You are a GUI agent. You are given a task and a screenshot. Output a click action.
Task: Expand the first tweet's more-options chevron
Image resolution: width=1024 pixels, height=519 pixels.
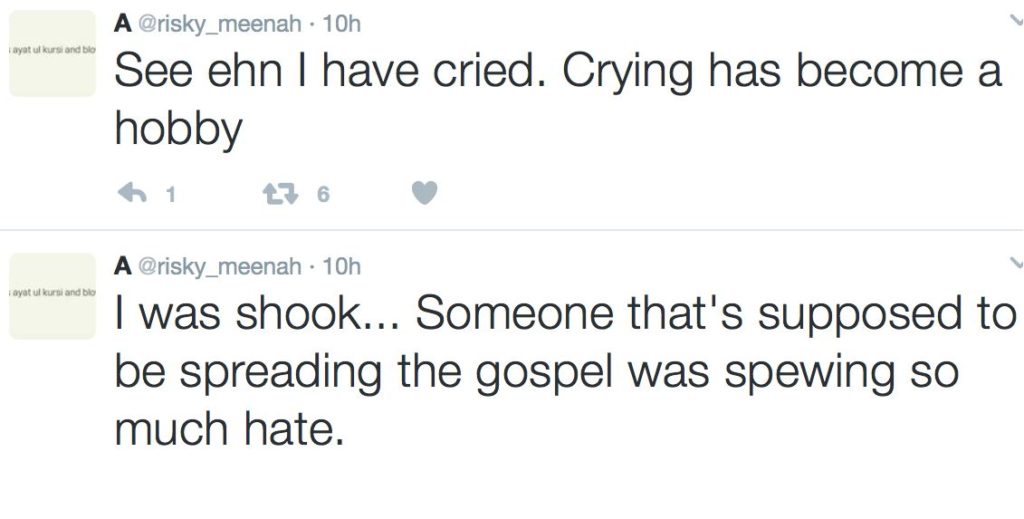[x=1017, y=20]
